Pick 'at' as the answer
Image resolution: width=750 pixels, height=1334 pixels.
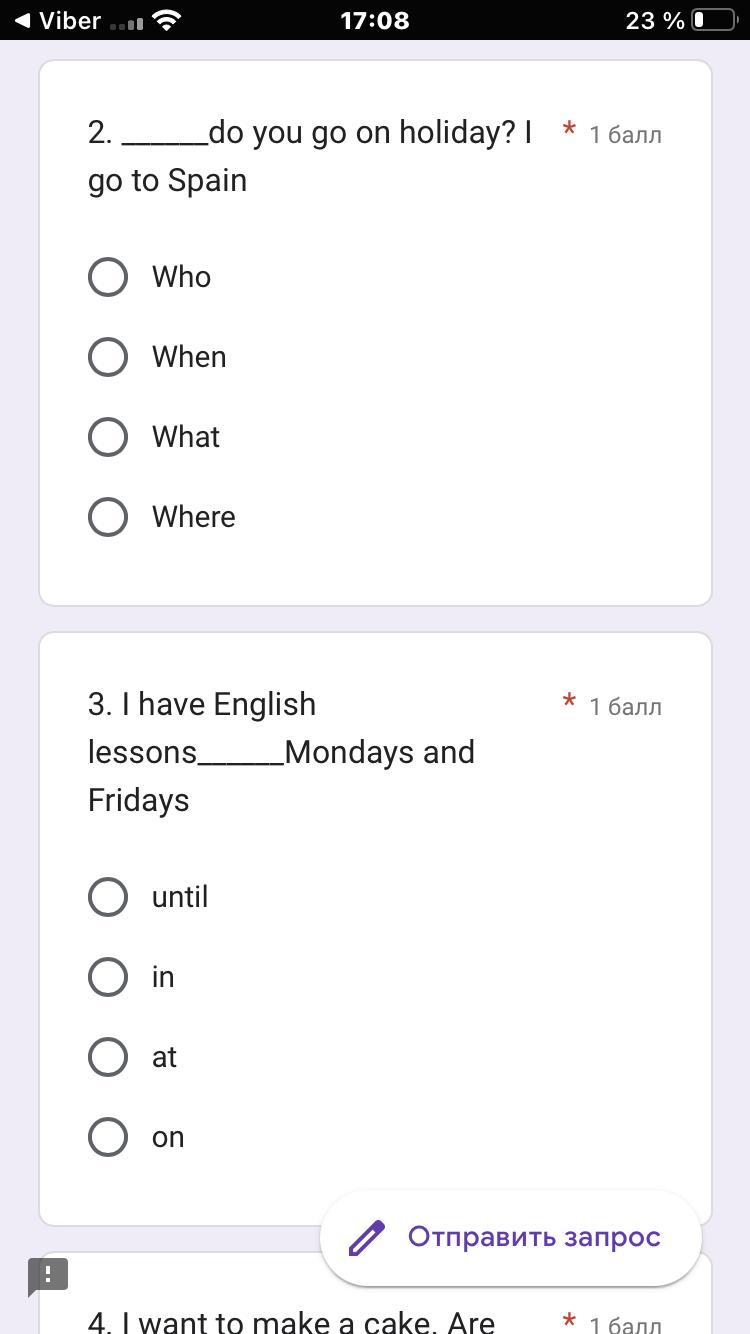(108, 1057)
